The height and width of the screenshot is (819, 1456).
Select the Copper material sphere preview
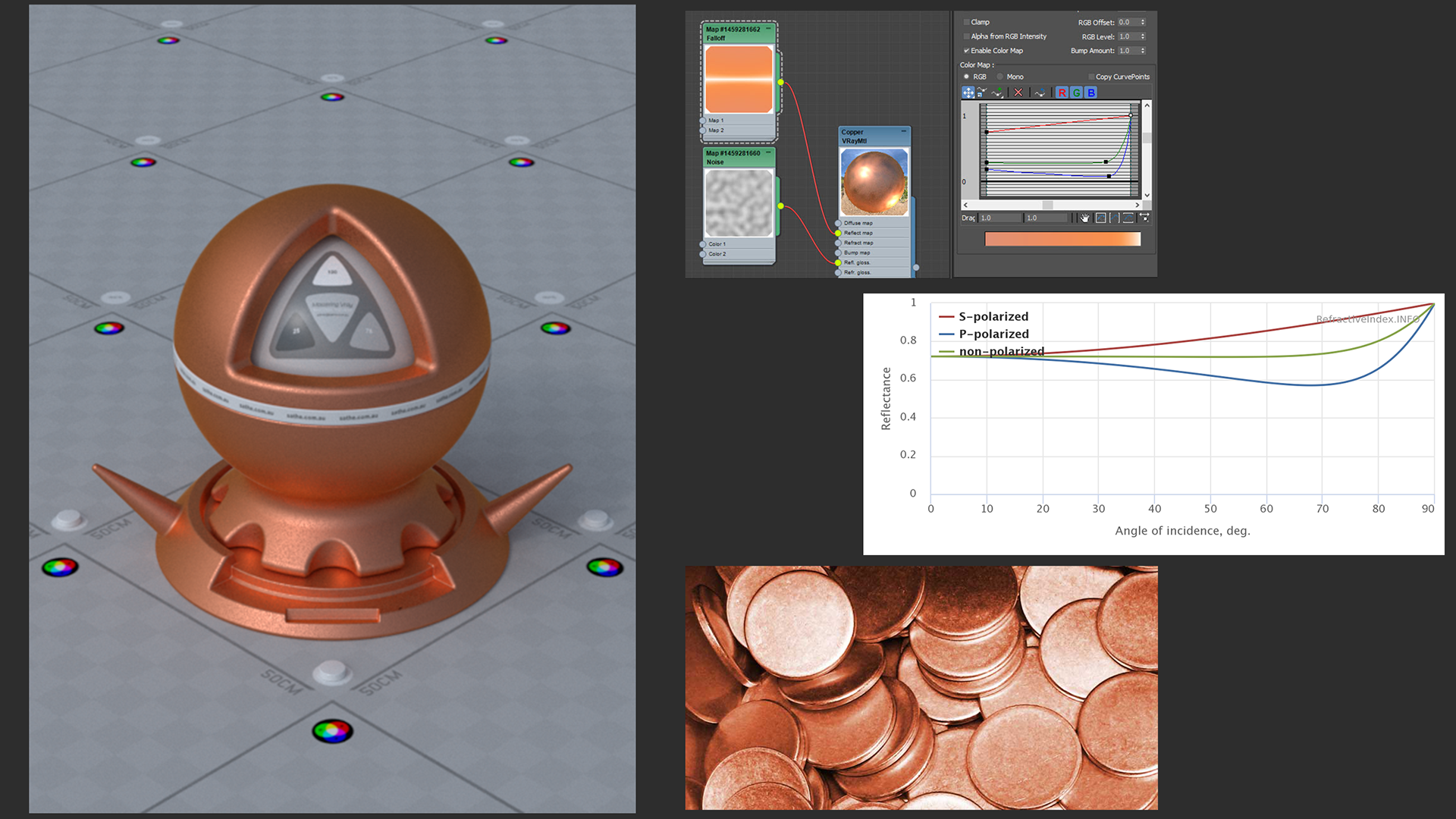tap(874, 182)
